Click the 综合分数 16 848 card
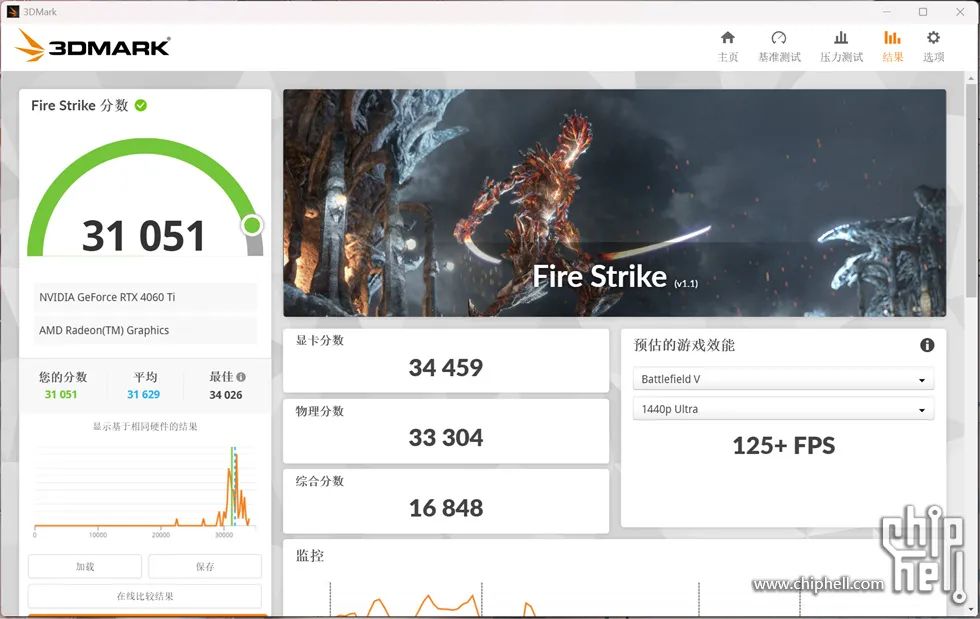This screenshot has width=980, height=619. pos(446,501)
